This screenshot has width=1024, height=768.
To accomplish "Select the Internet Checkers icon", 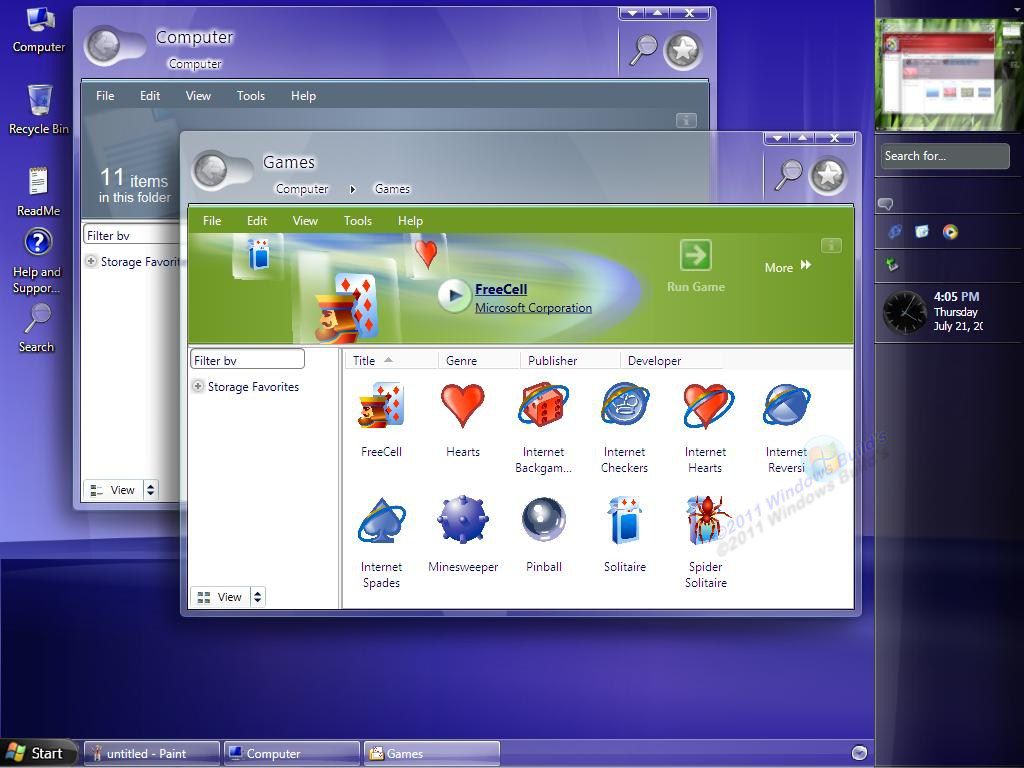I will (x=624, y=406).
